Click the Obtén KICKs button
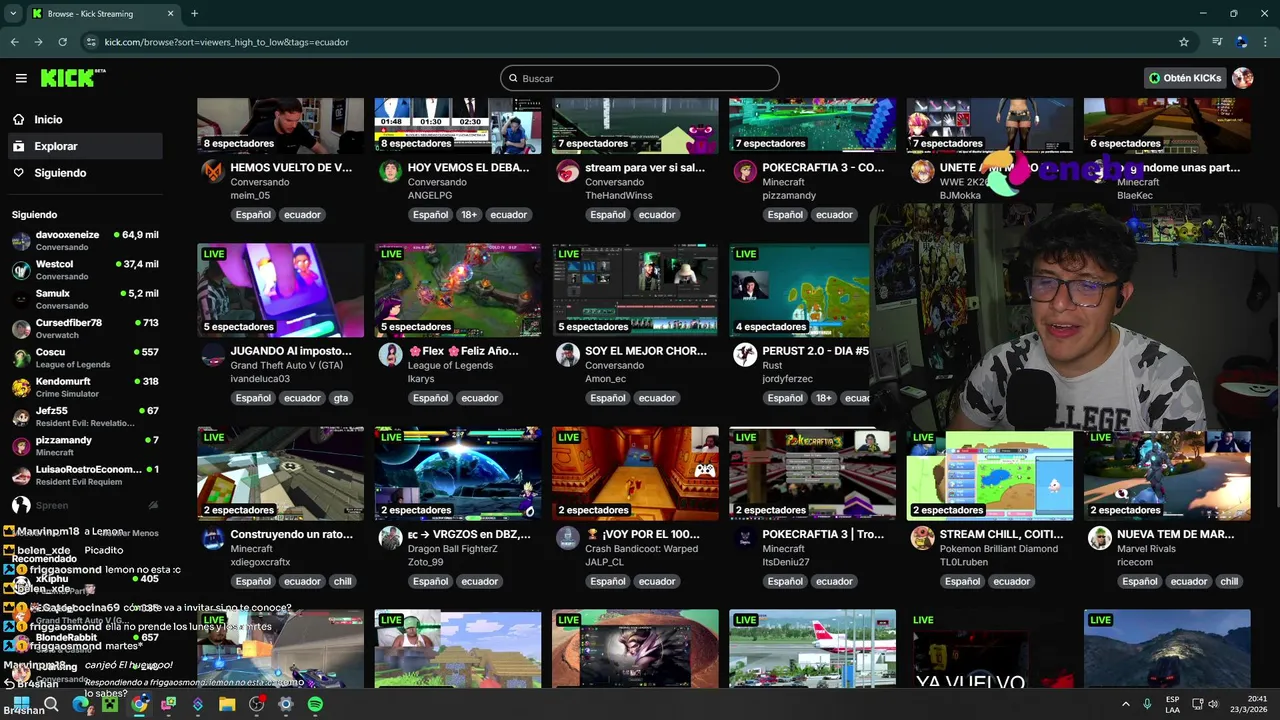Screen dimensions: 1280x720 (x=1185, y=78)
